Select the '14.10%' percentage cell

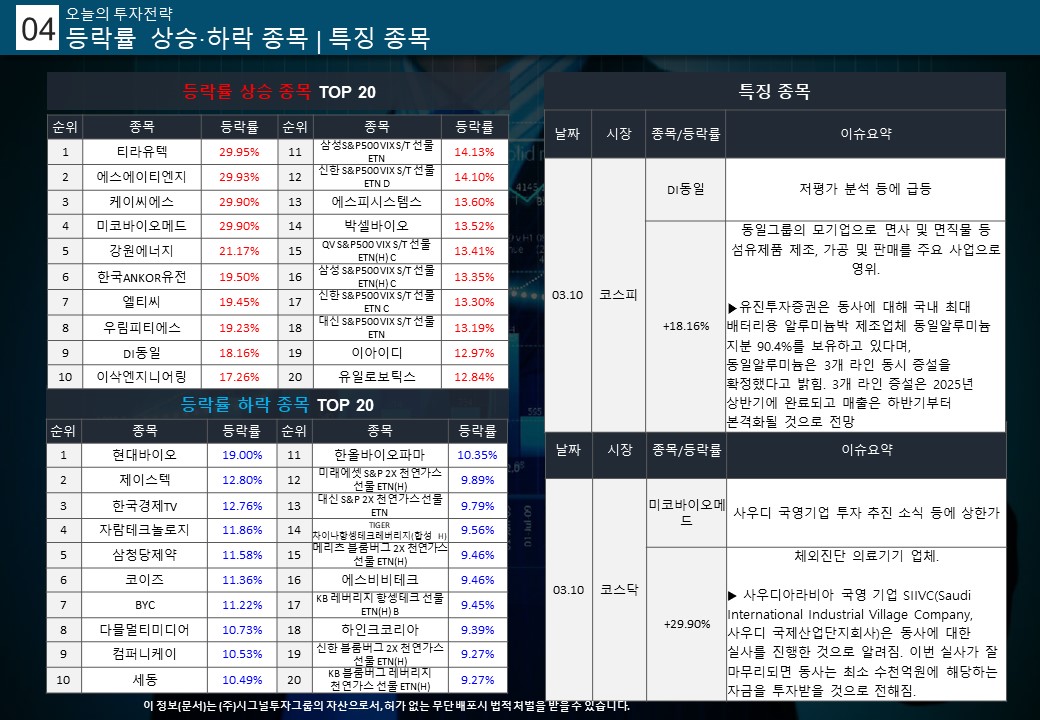(x=474, y=177)
